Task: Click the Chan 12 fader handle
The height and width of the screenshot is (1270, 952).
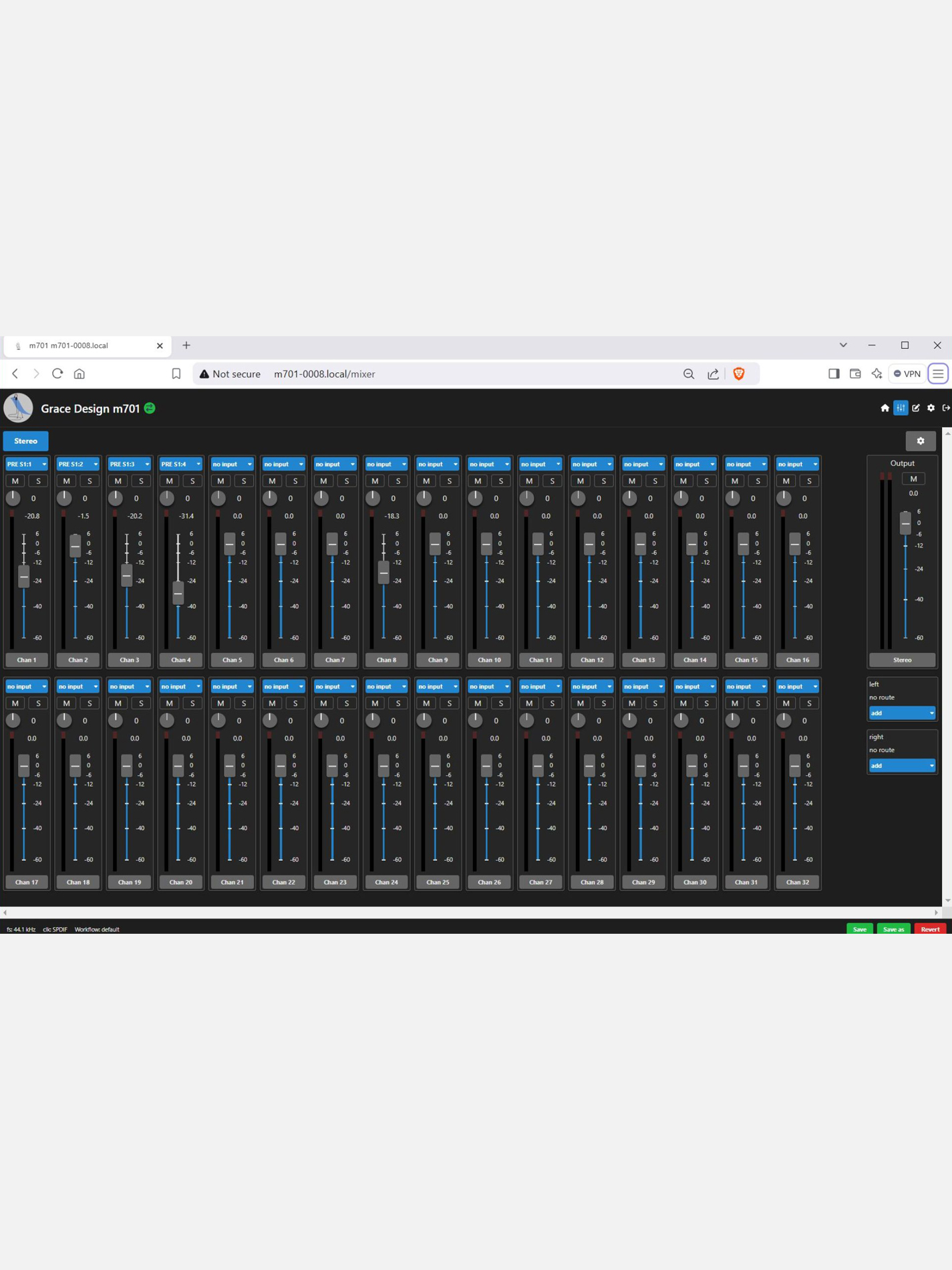Action: (x=589, y=544)
